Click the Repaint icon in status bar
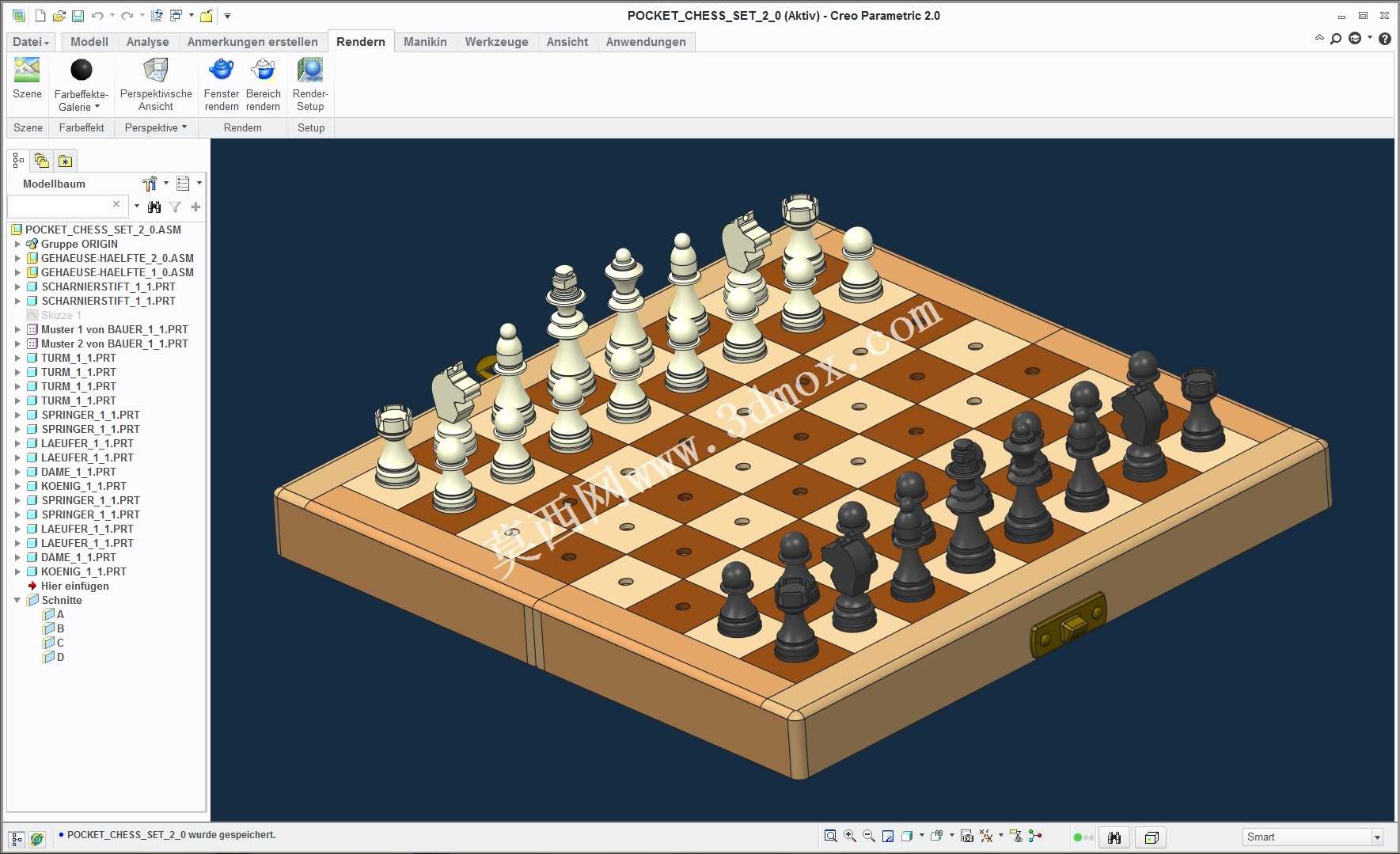Screen dimensions: 1400x854 888,836
